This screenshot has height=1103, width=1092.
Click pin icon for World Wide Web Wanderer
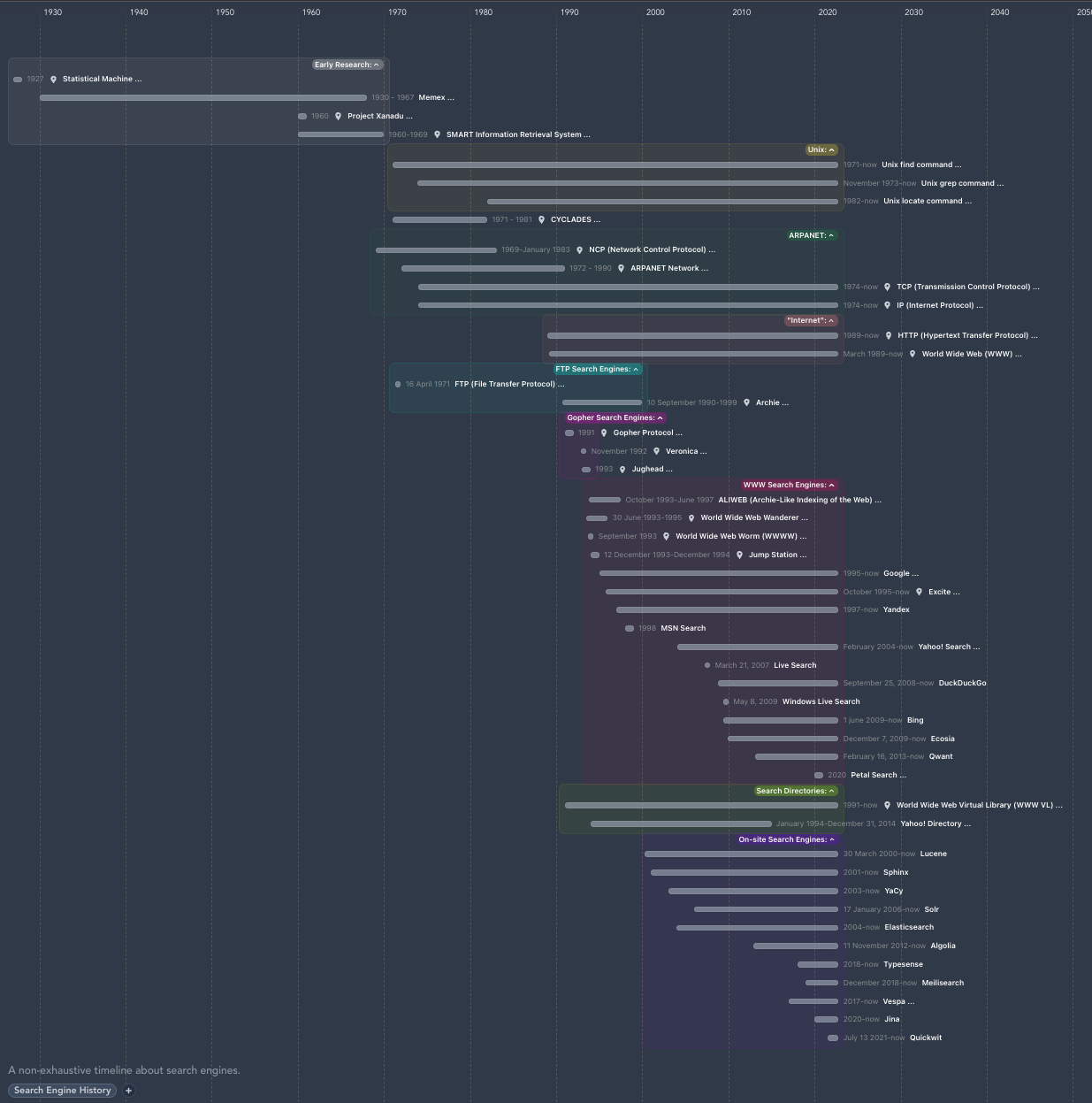[691, 518]
